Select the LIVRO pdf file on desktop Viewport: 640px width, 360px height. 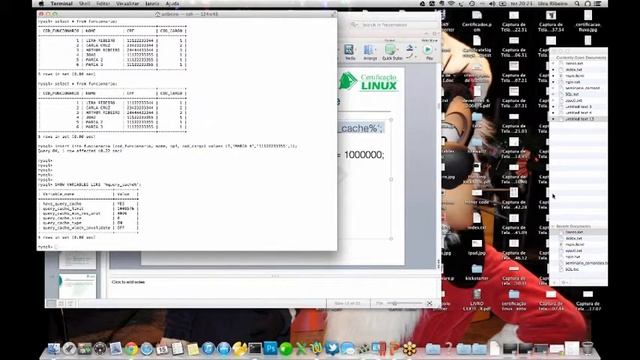[477, 299]
